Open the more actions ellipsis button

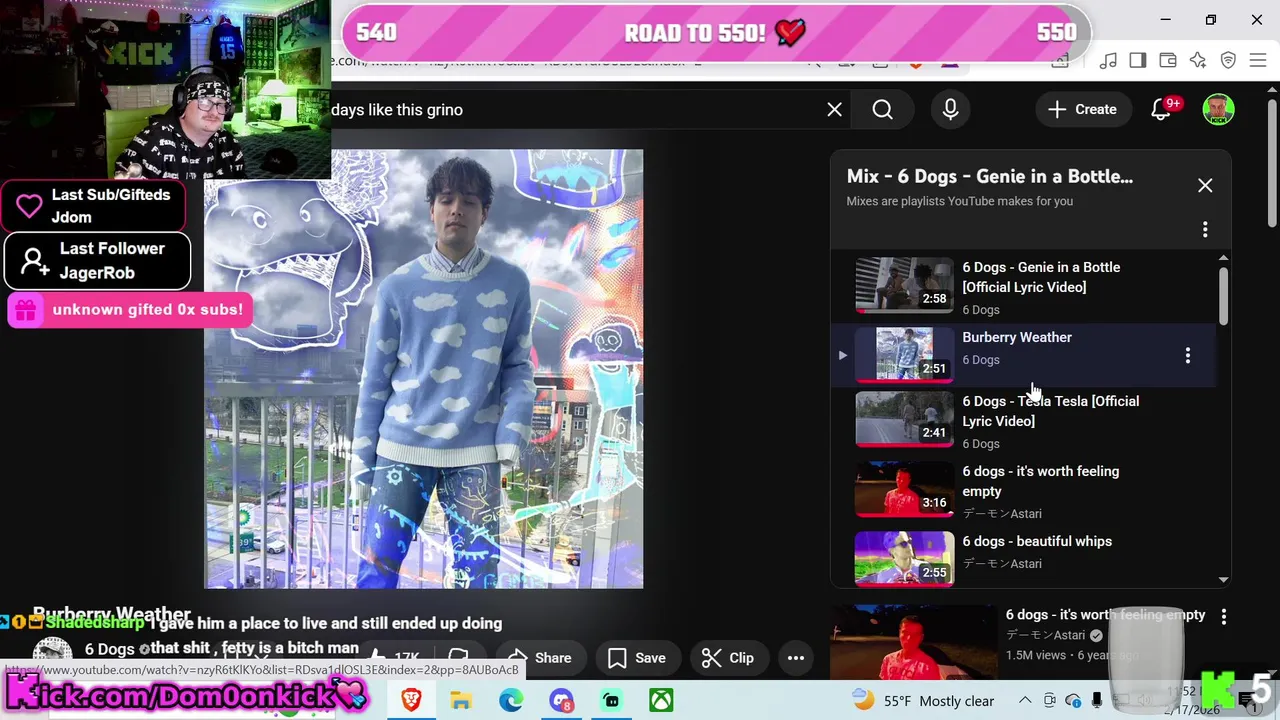coord(796,658)
